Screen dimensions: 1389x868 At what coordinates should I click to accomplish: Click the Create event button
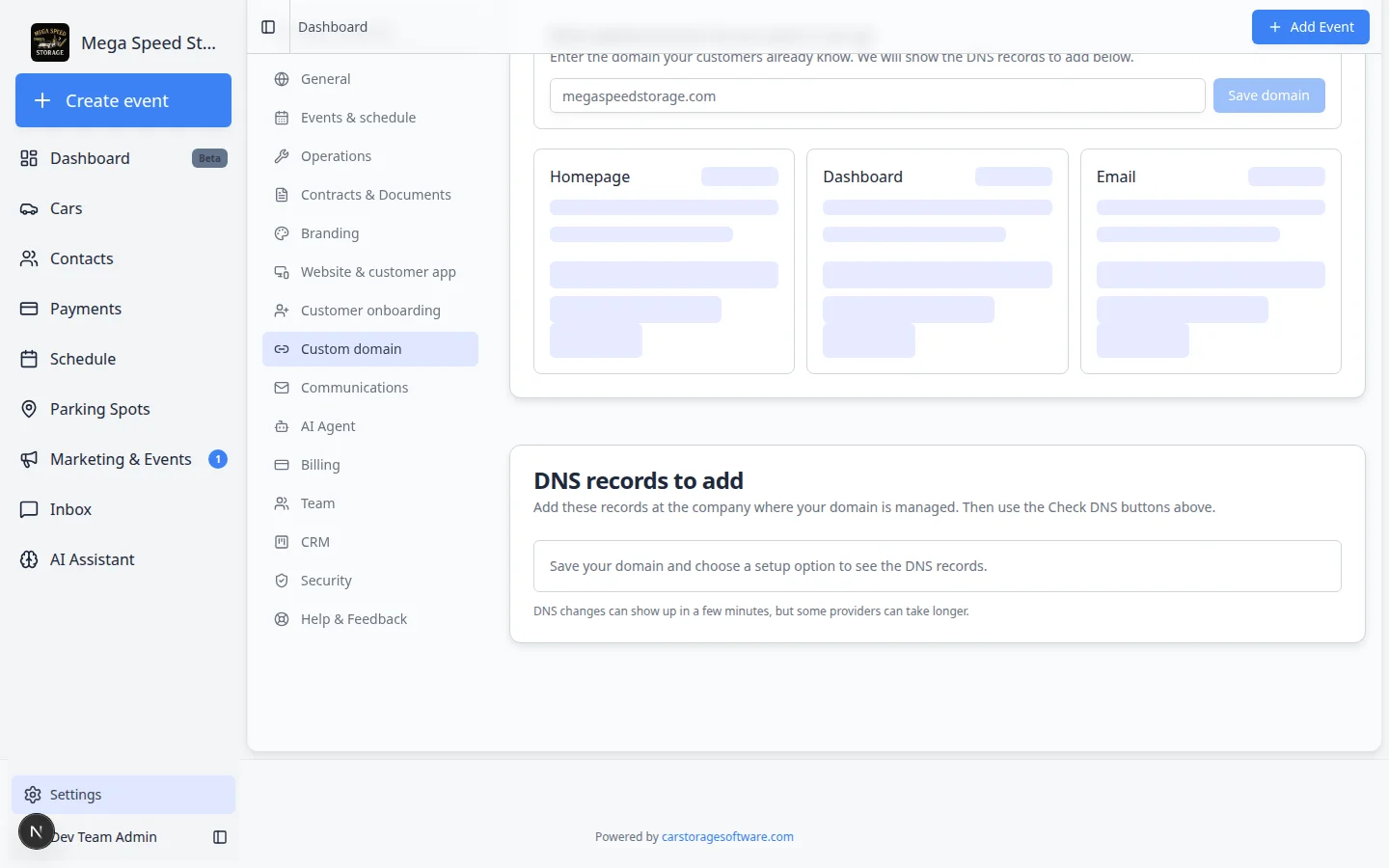coord(123,100)
